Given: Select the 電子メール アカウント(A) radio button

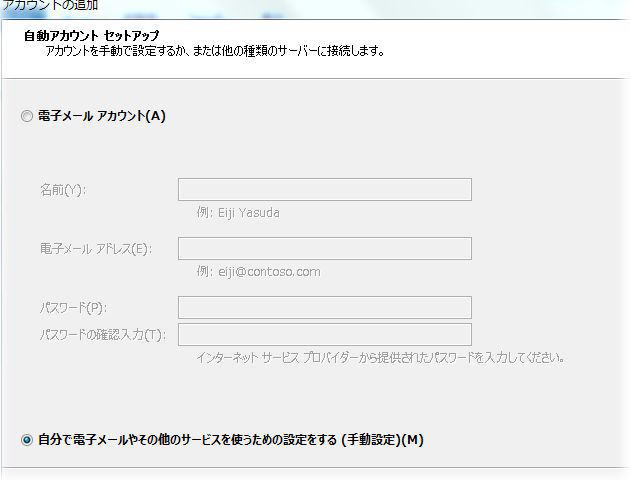Looking at the screenshot, I should point(27,116).
